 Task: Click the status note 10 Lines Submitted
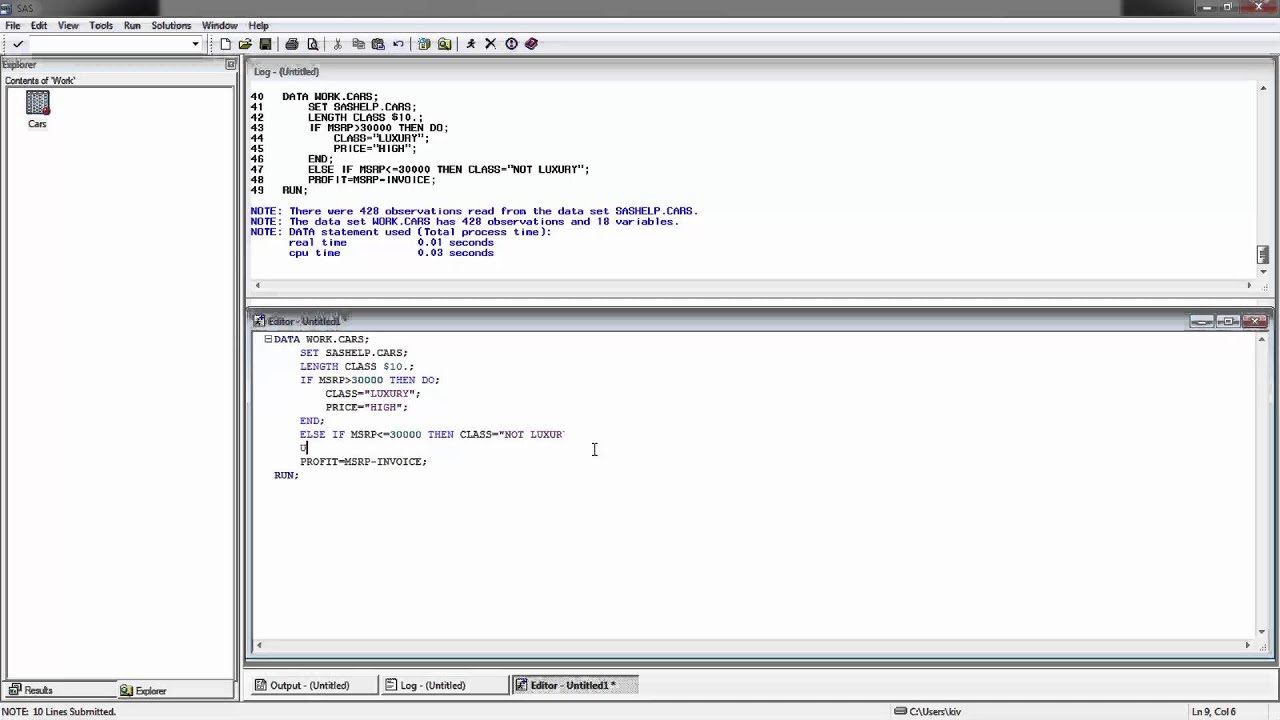(58, 712)
